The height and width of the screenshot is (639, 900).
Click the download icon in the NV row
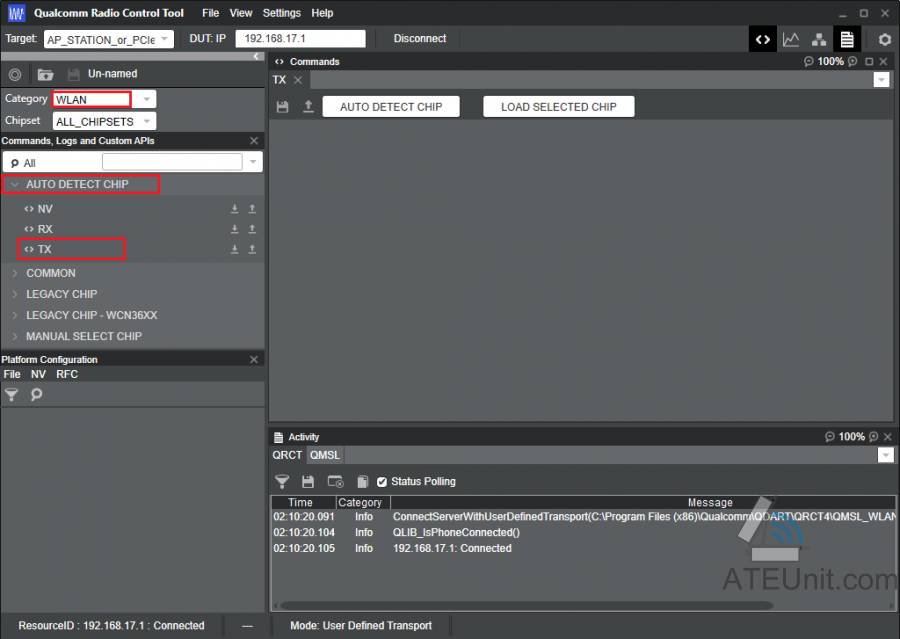tap(235, 209)
